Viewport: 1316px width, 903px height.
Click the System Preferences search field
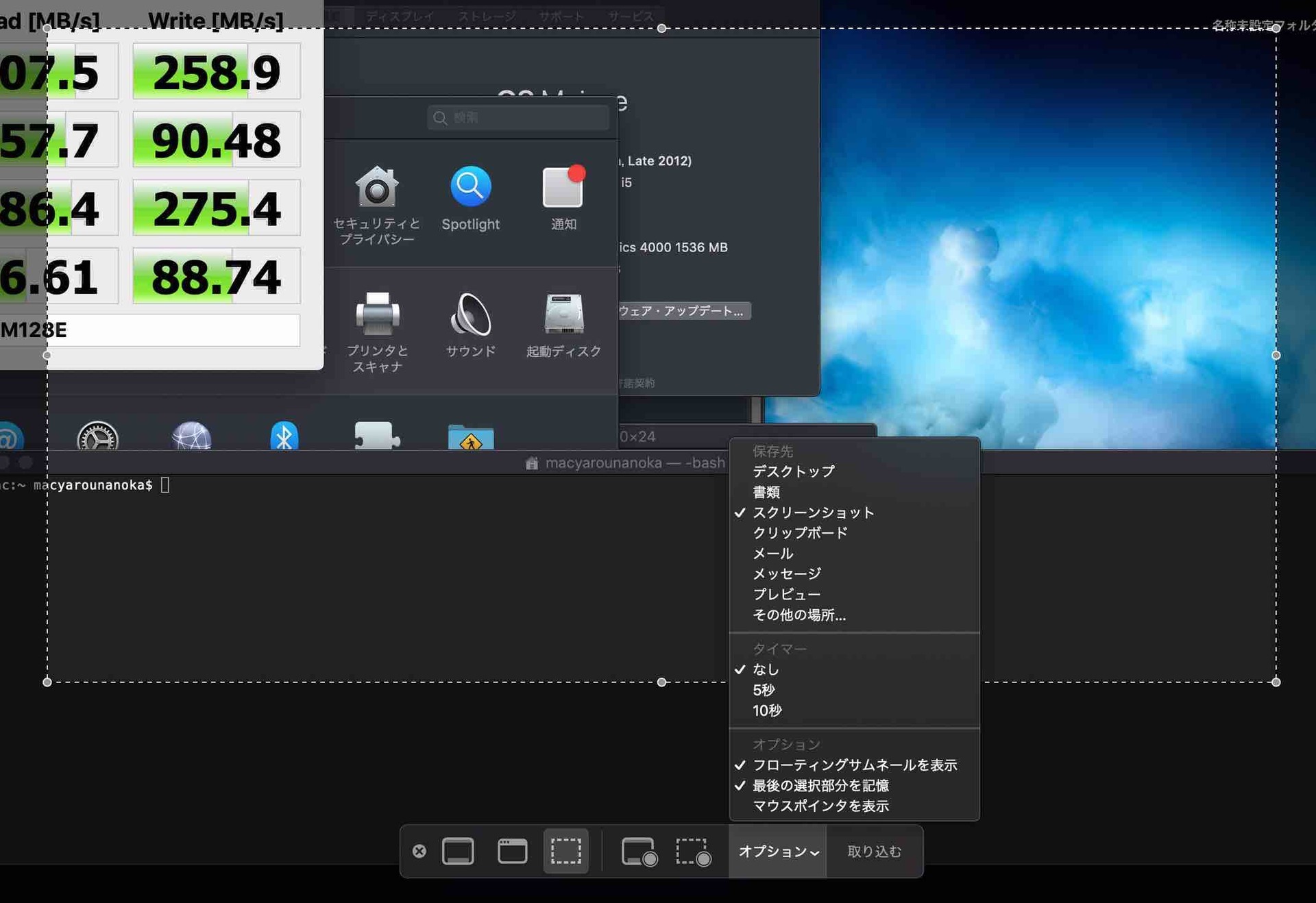[x=518, y=118]
